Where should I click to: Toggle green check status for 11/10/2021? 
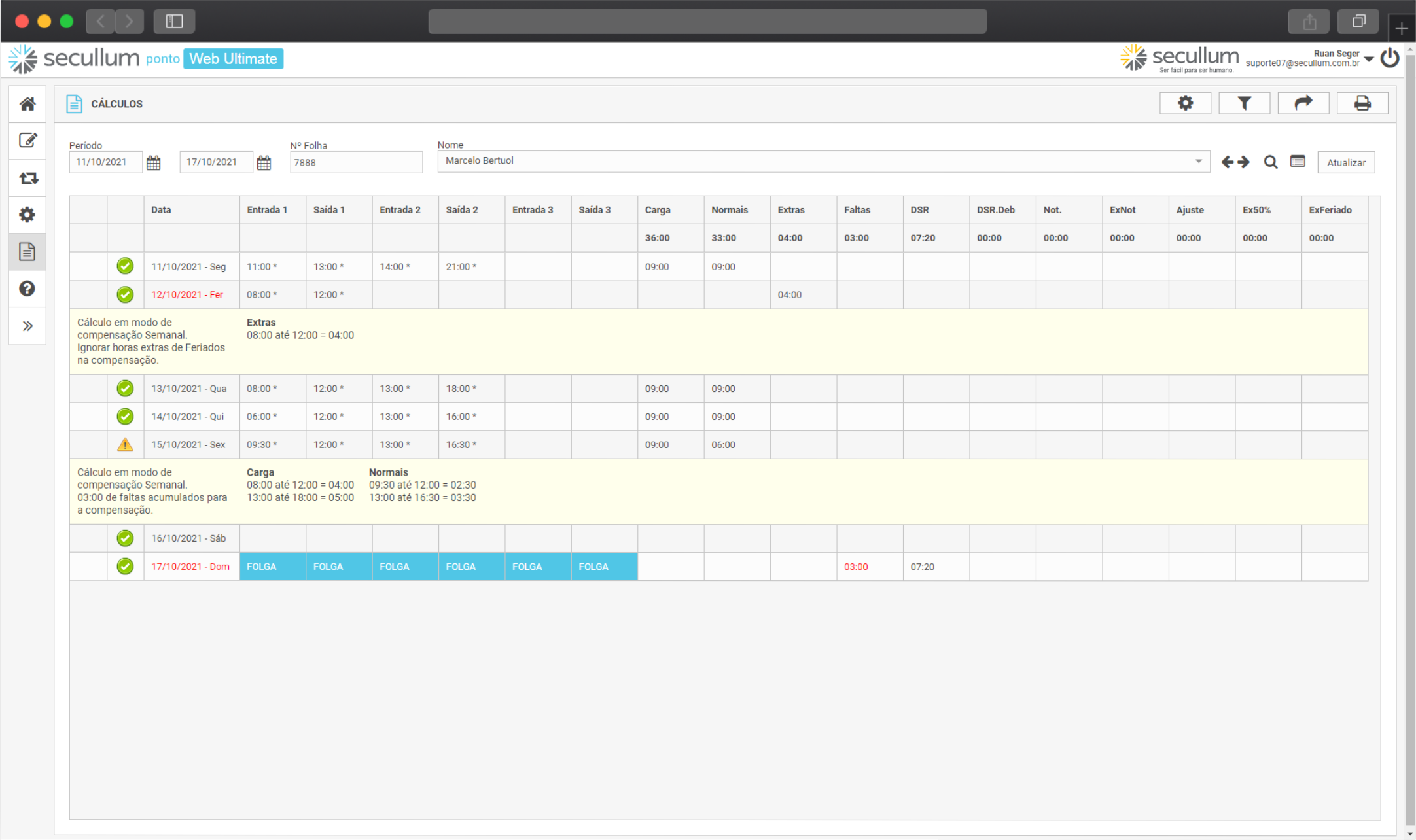(x=125, y=266)
